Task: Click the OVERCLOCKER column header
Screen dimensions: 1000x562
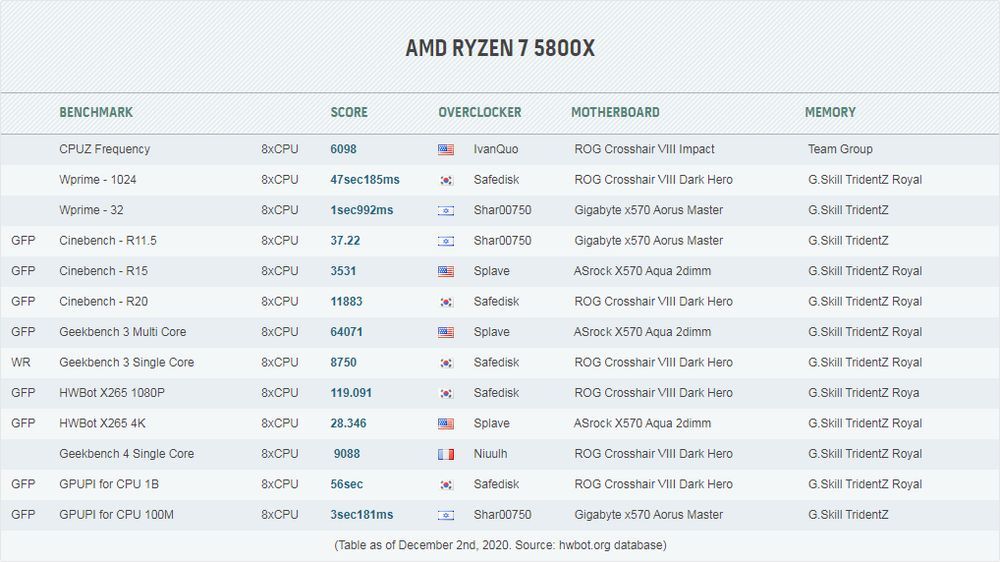Action: pyautogui.click(x=480, y=112)
